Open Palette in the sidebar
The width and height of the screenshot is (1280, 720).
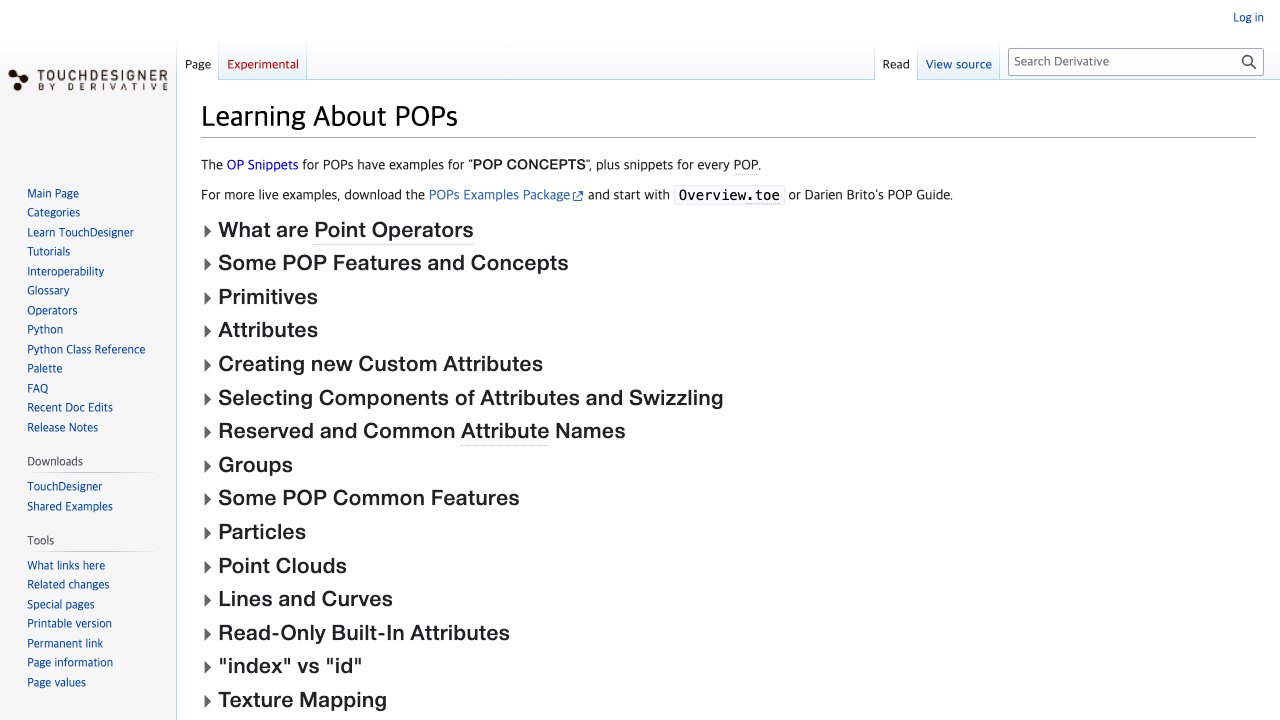[x=45, y=369]
